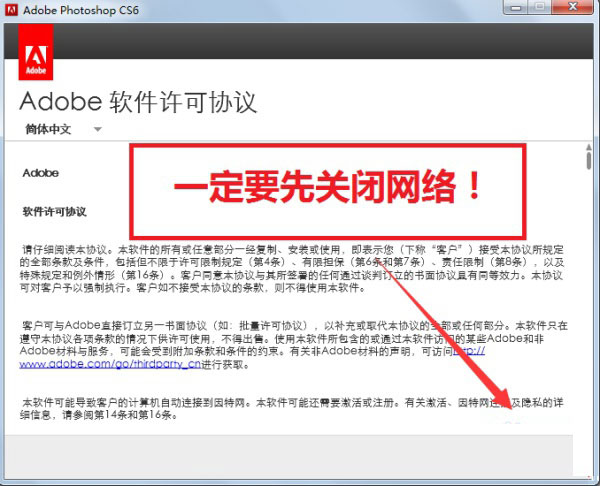Minimize the Adobe Photoshop CS6 window

(x=516, y=7)
